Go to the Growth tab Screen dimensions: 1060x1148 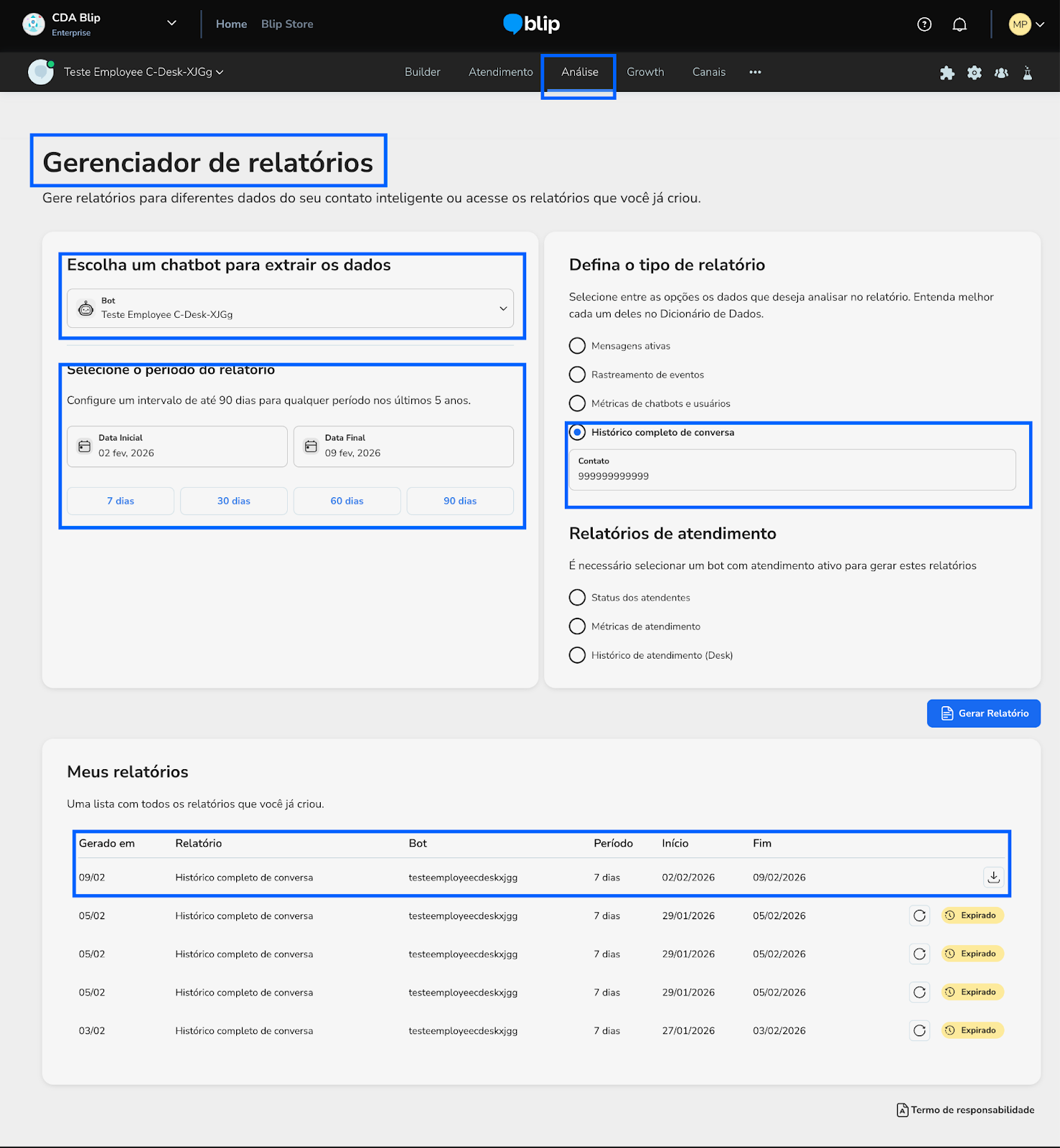click(x=645, y=72)
